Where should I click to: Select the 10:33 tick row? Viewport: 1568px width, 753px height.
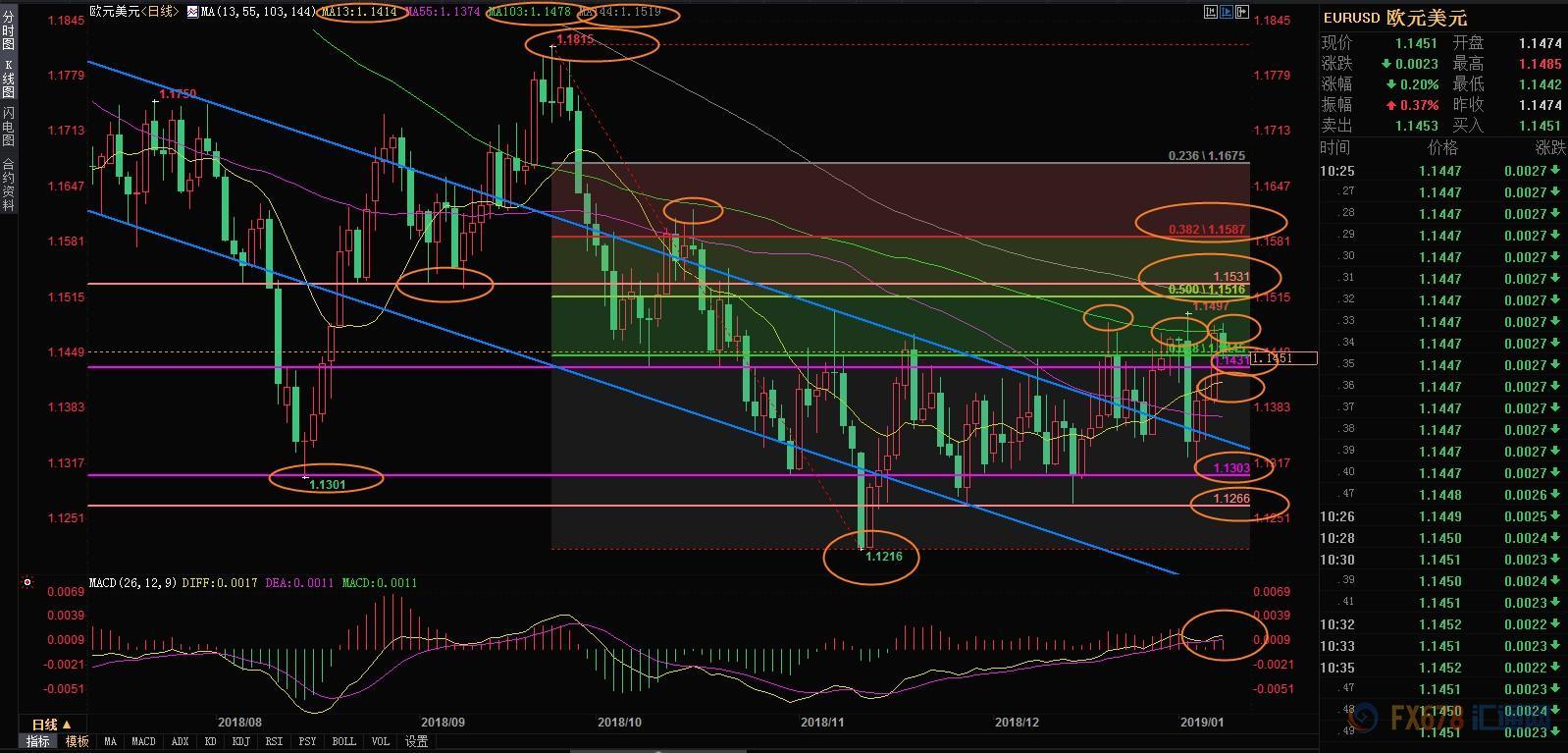[x=1442, y=646]
